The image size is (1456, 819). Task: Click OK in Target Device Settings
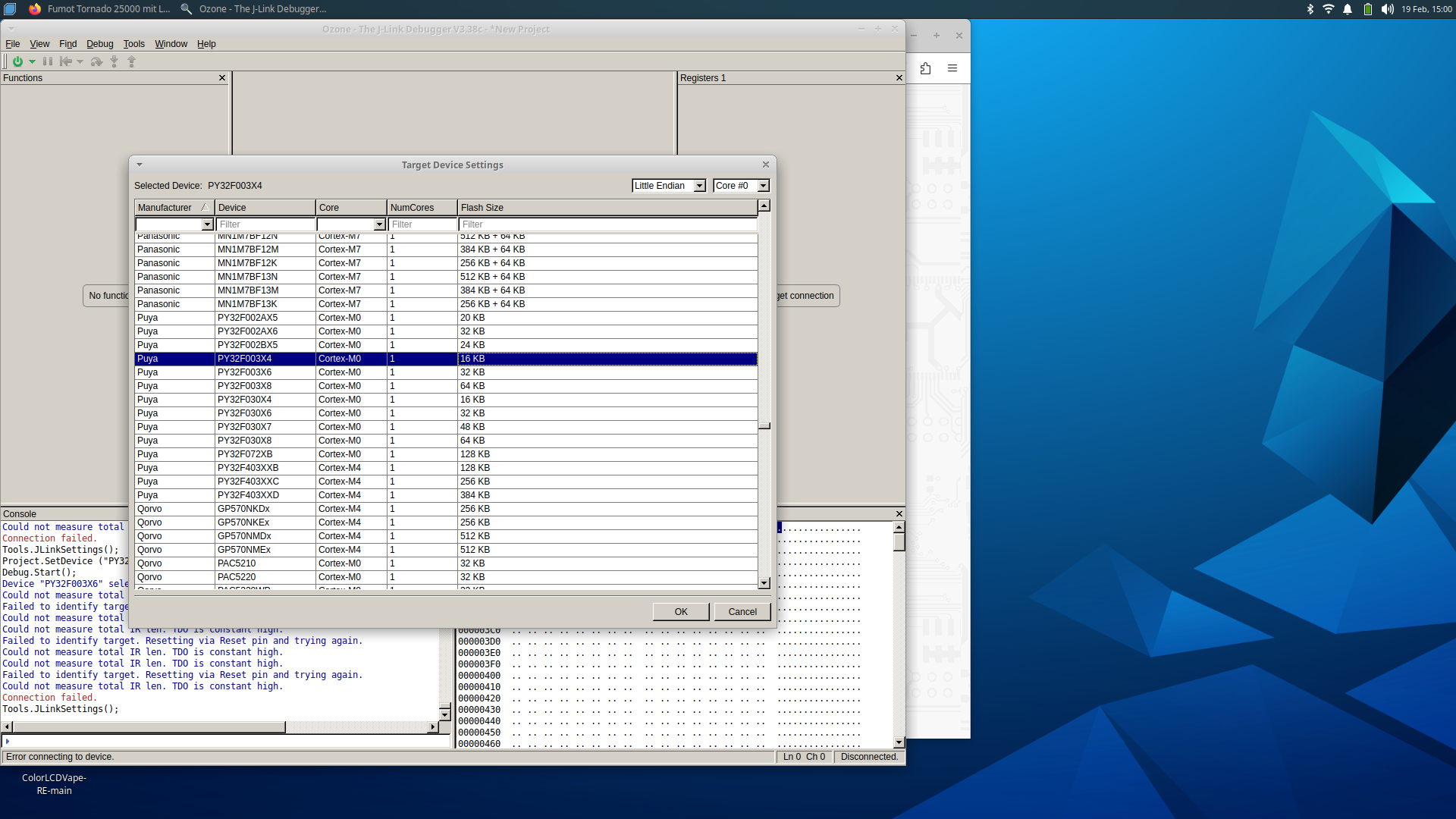pyautogui.click(x=681, y=612)
